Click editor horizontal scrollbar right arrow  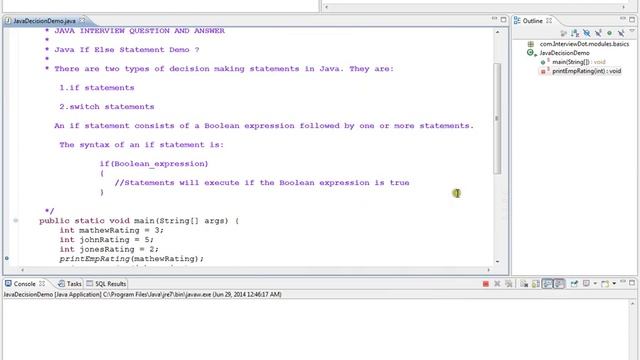(x=489, y=270)
